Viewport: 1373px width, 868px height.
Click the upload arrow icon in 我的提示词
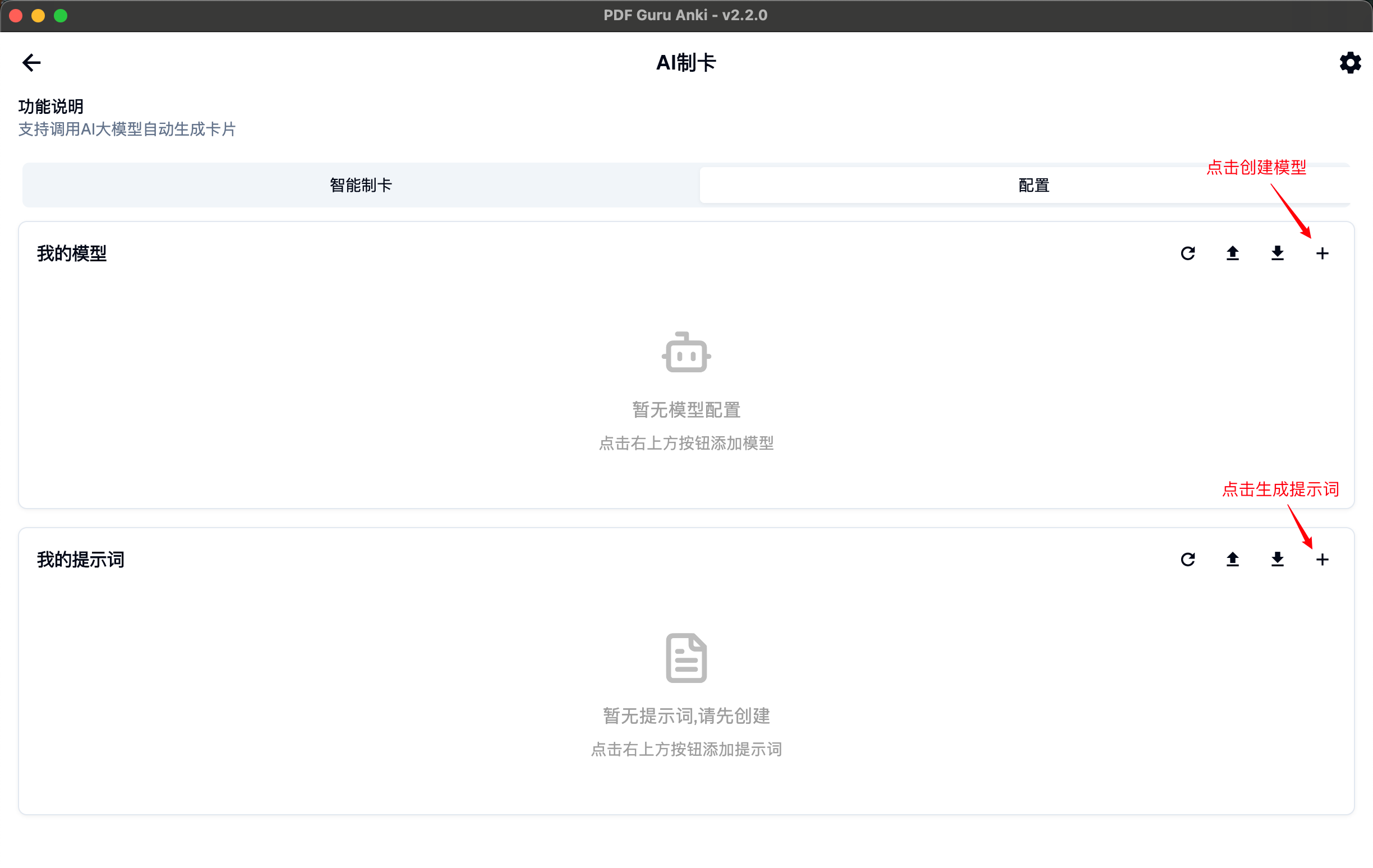point(1232,559)
